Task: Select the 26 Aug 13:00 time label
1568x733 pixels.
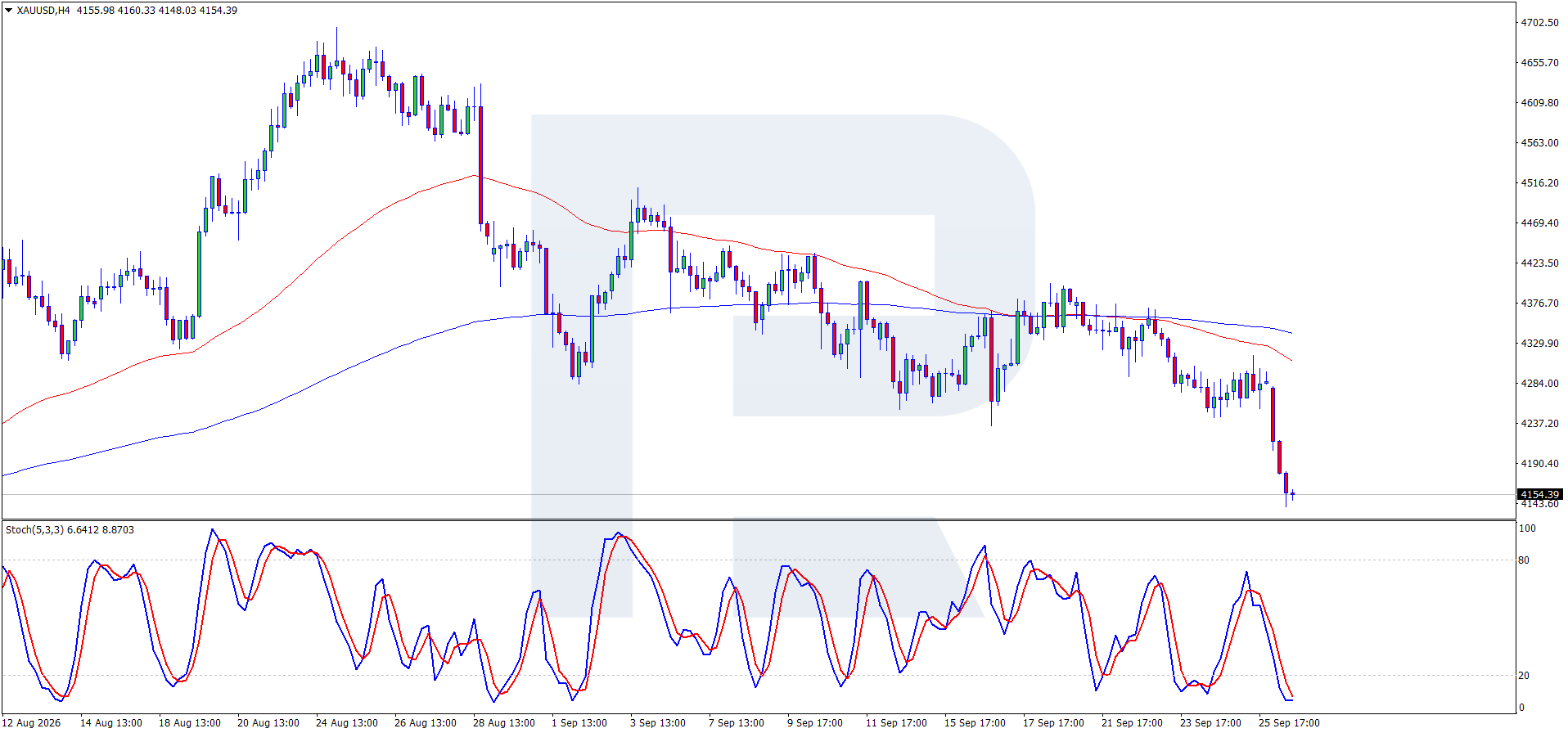Action: pos(426,723)
